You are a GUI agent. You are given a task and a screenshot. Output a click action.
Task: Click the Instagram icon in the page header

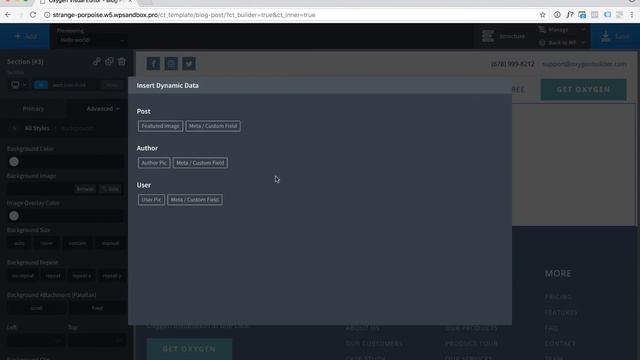click(171, 64)
